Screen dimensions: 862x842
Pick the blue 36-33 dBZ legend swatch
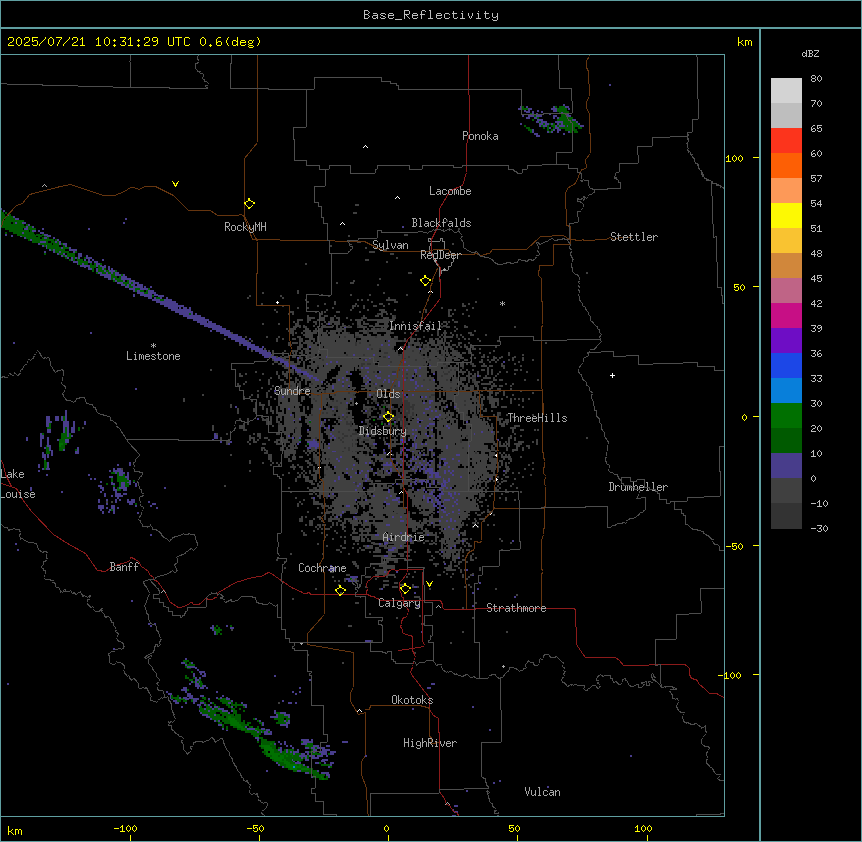(x=786, y=365)
